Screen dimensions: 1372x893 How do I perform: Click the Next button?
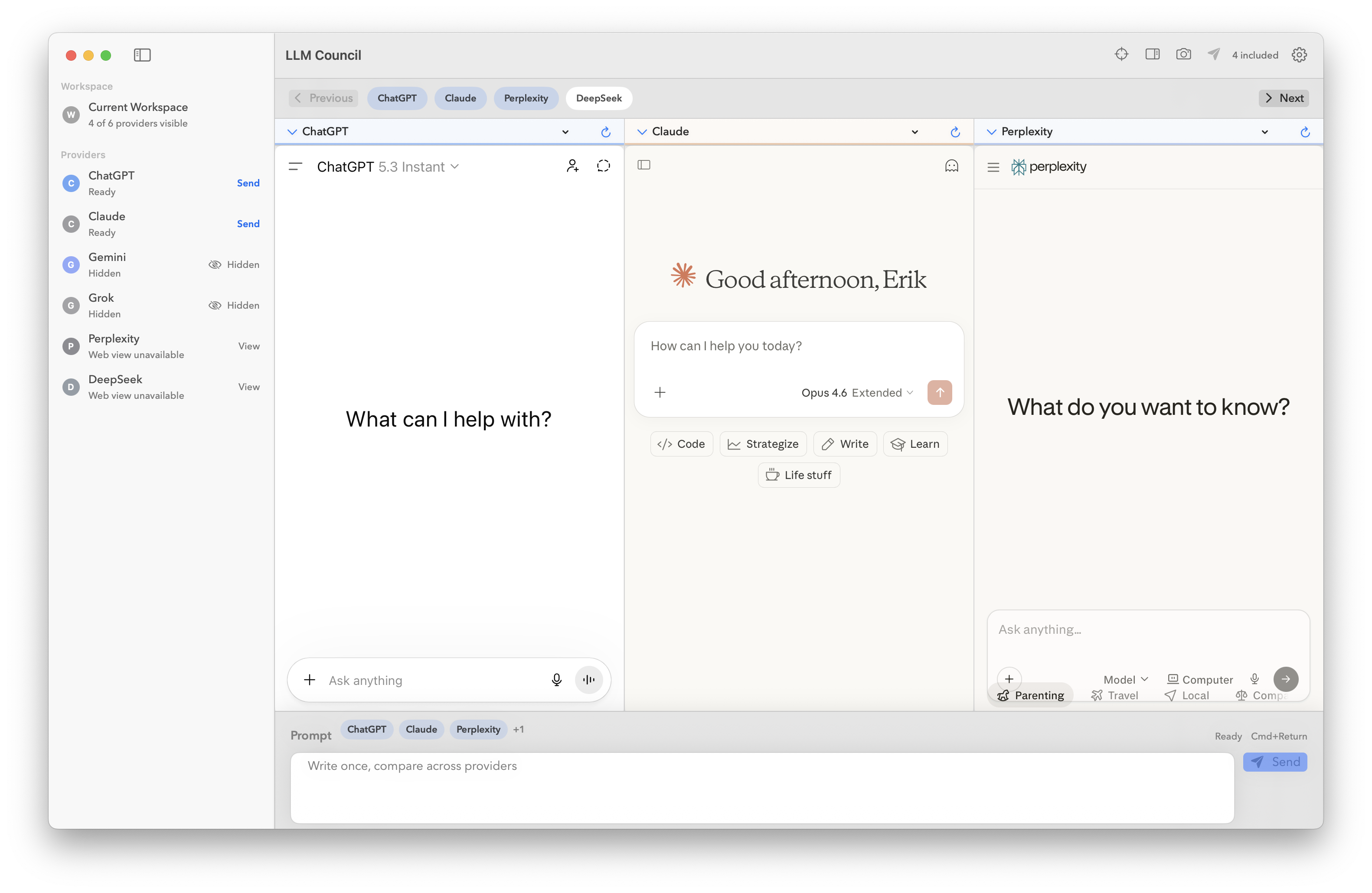(x=1284, y=98)
